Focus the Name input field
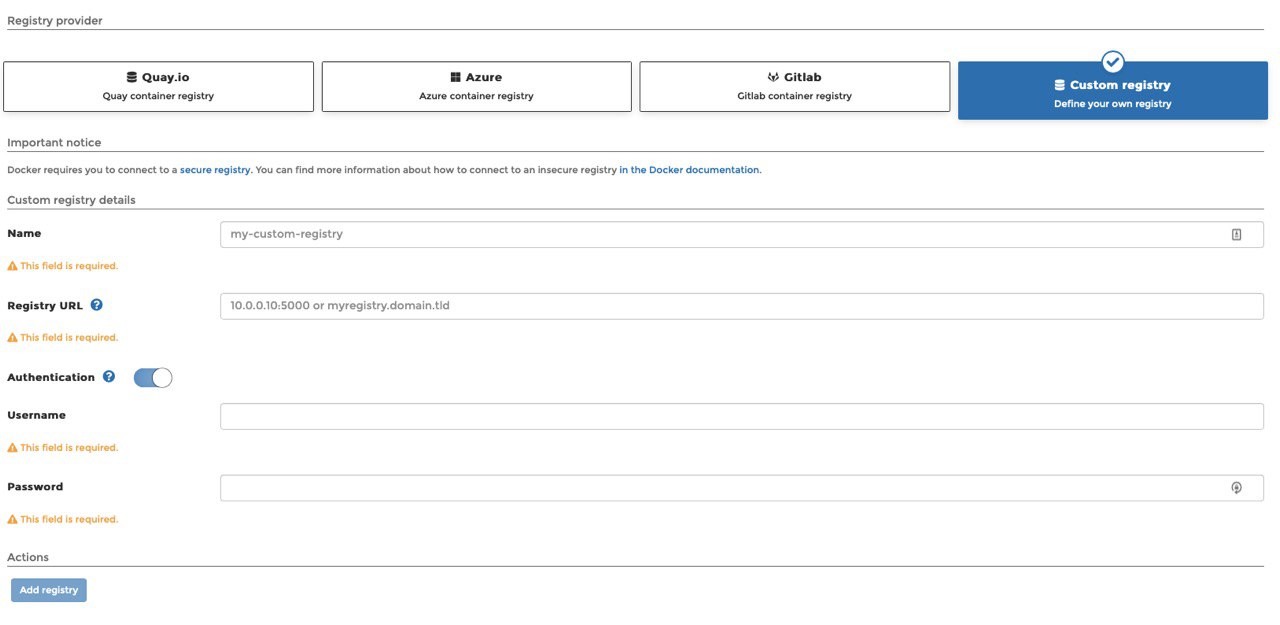The width and height of the screenshot is (1280, 625). (742, 234)
